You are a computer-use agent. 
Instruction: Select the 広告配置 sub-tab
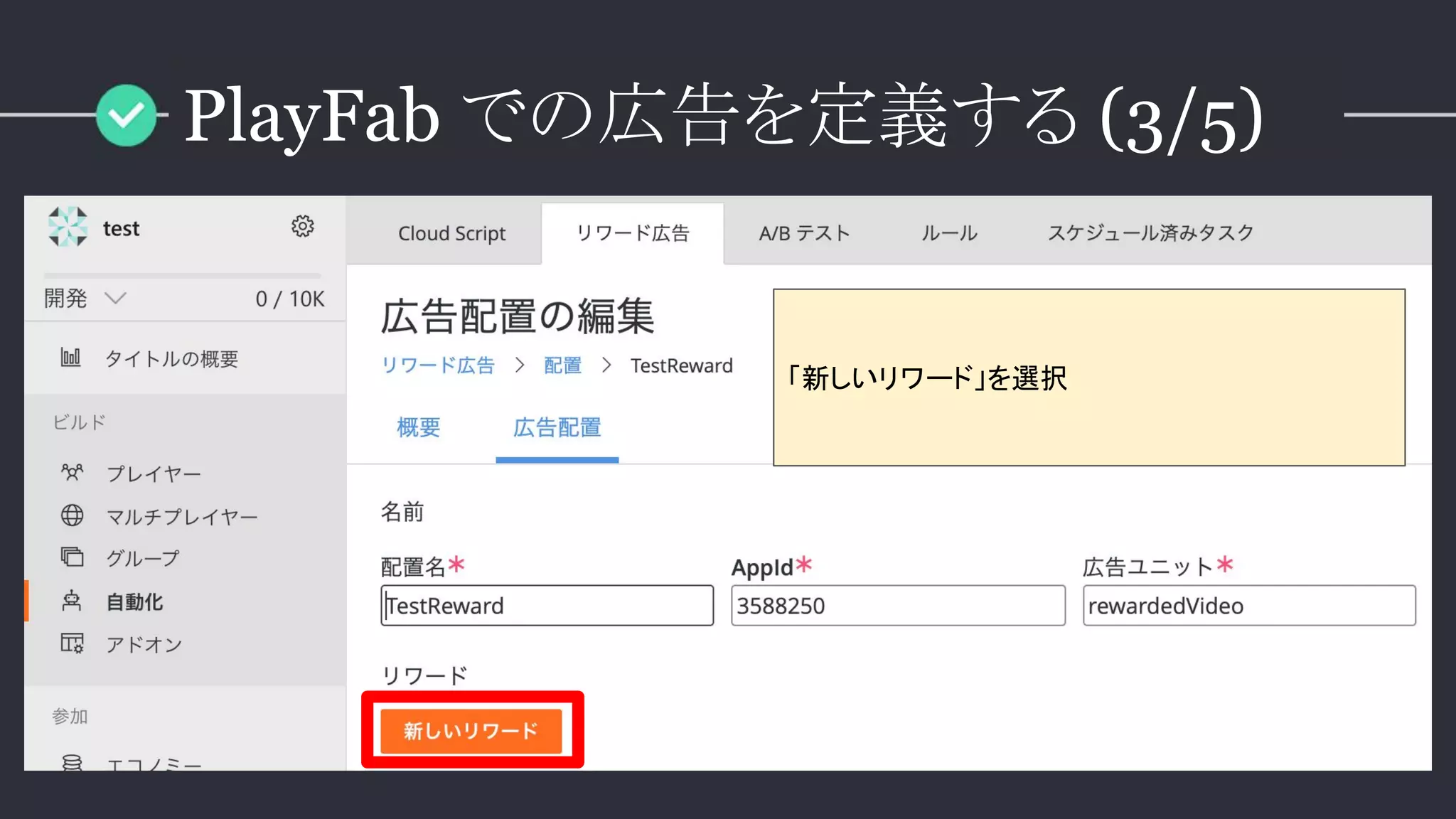(x=557, y=427)
